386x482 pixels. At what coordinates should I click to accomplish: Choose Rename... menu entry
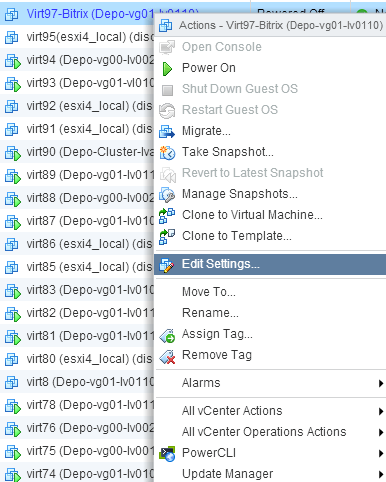click(271, 313)
